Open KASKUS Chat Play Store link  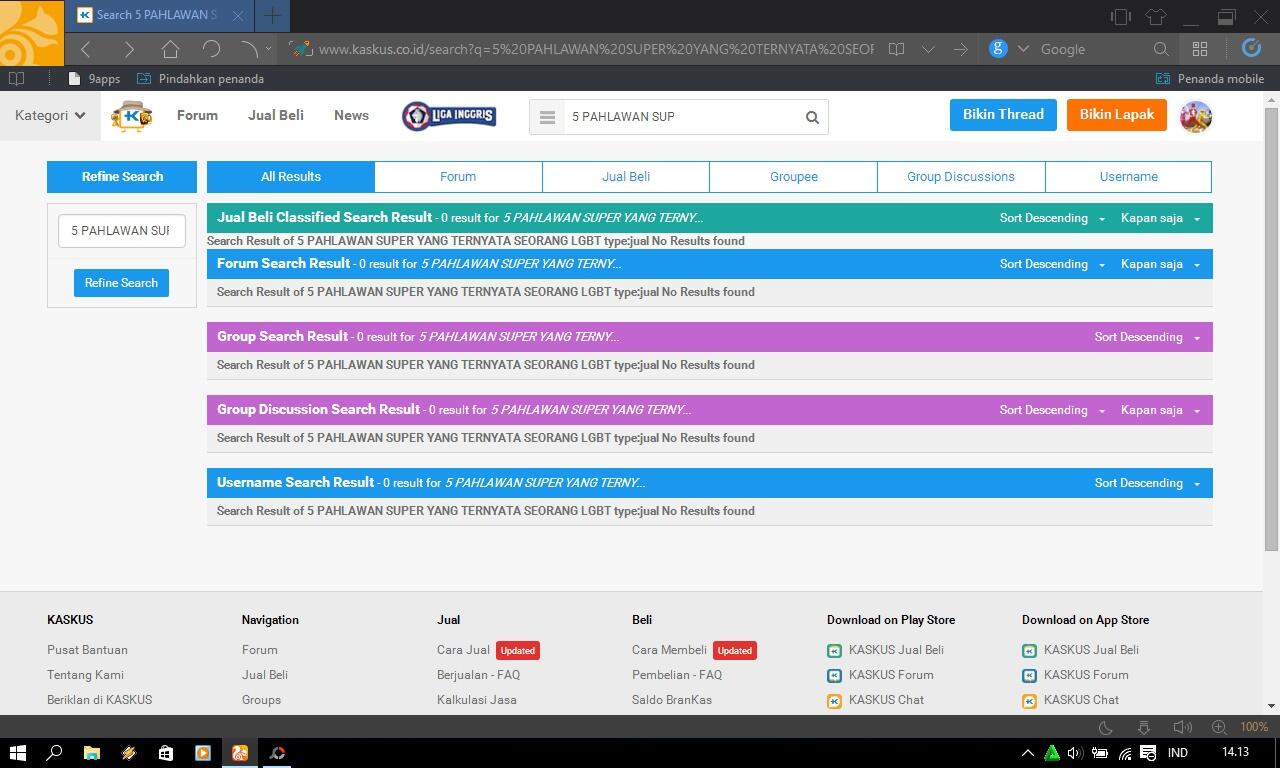pyautogui.click(x=886, y=700)
